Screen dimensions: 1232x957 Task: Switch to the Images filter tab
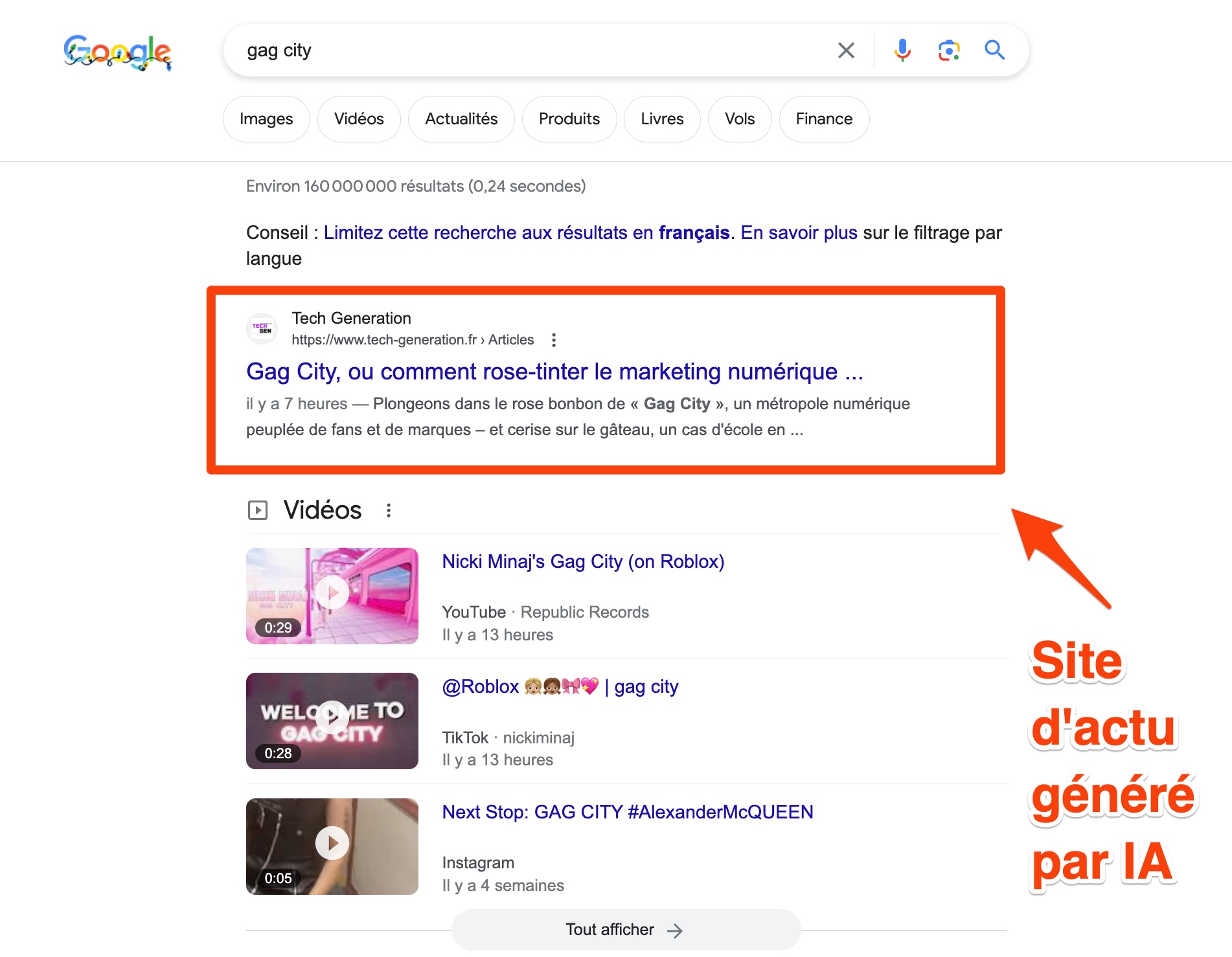(x=266, y=119)
